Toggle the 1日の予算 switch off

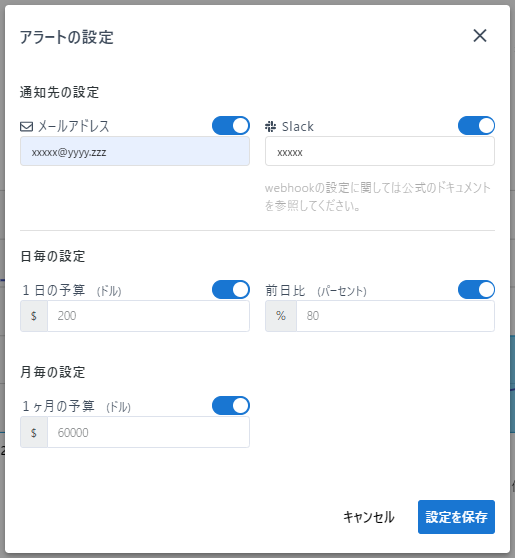(231, 290)
